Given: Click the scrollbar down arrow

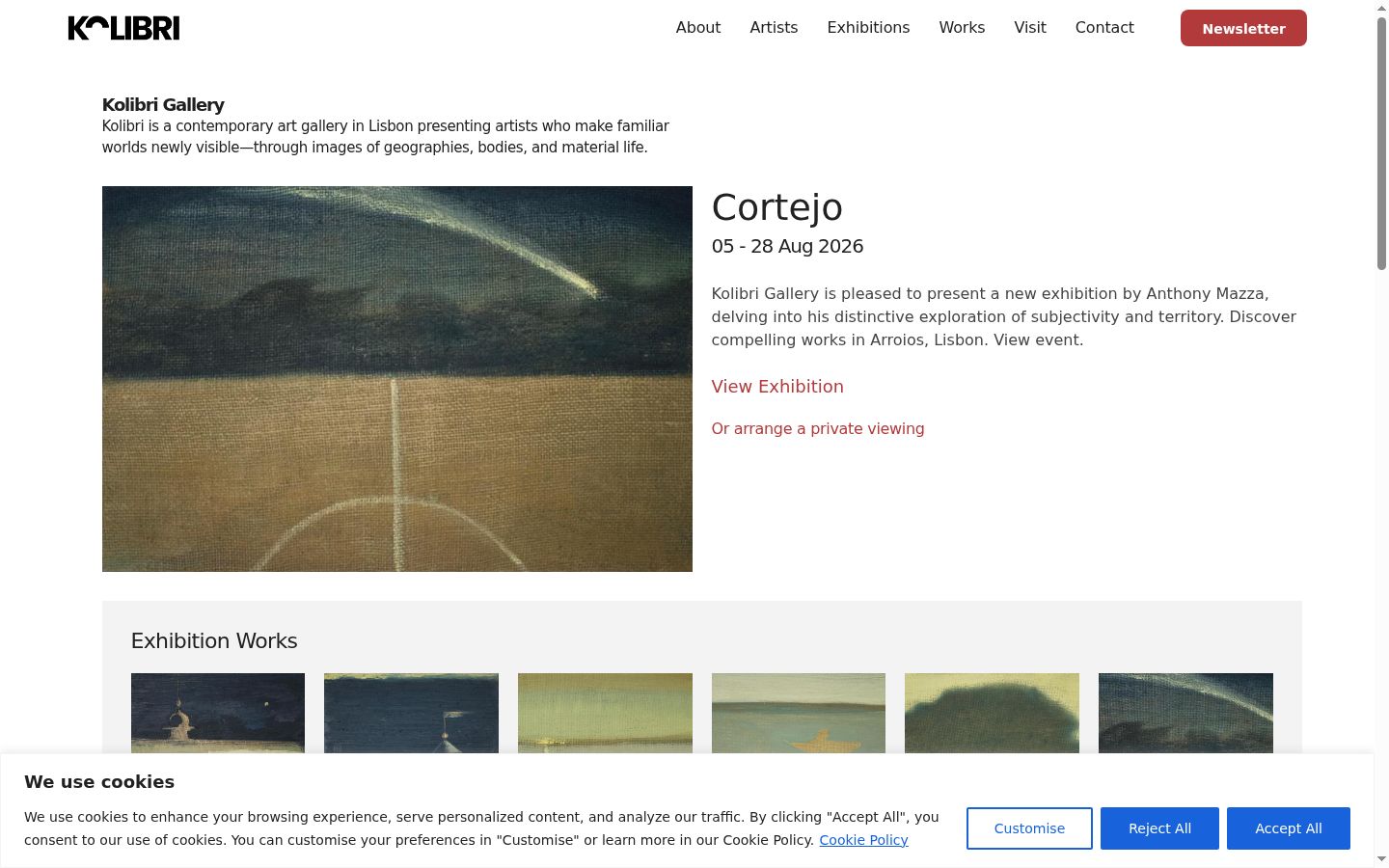Looking at the screenshot, I should [1381, 858].
